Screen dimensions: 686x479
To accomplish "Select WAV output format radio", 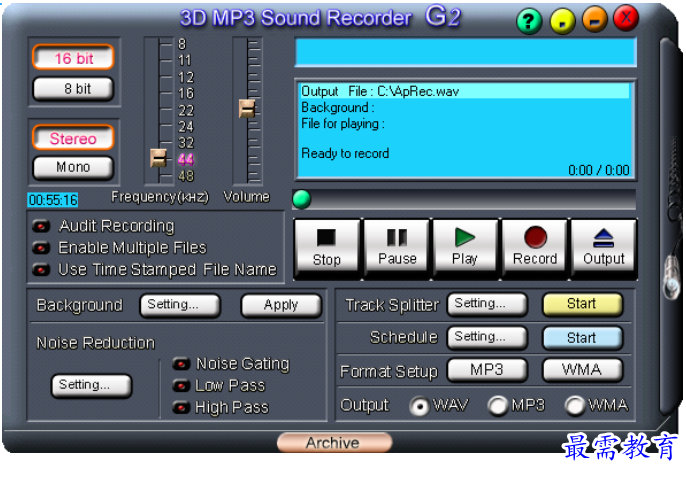I will pos(419,406).
